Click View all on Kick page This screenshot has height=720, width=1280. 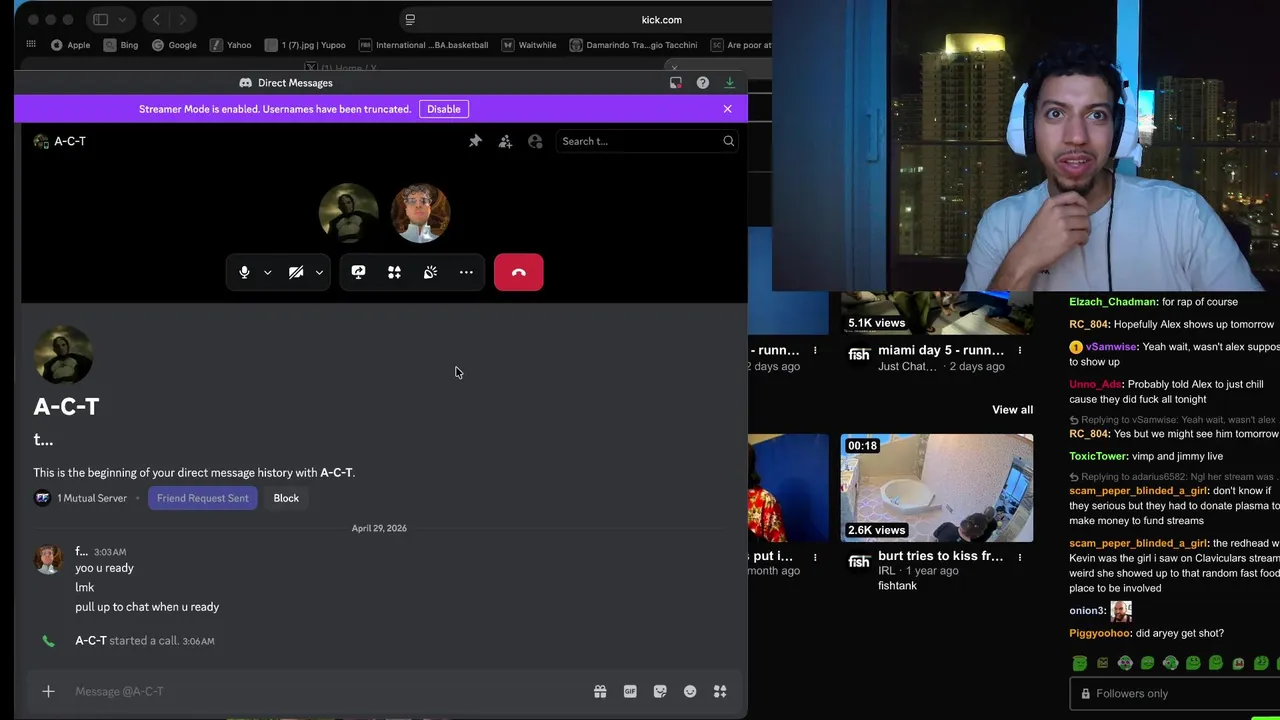point(1012,410)
